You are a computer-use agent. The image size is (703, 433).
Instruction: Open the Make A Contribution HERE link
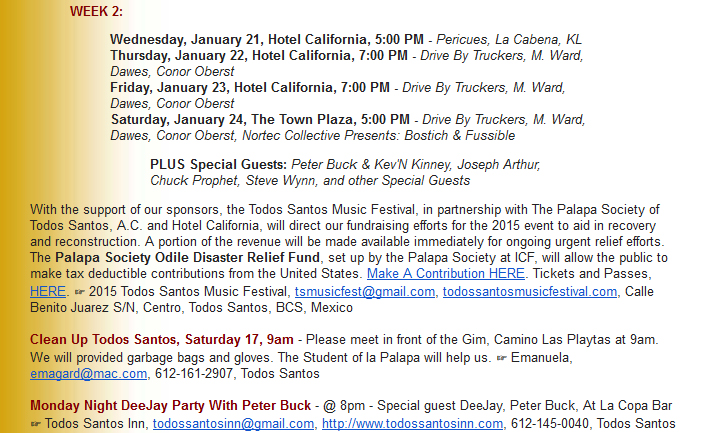tap(445, 273)
